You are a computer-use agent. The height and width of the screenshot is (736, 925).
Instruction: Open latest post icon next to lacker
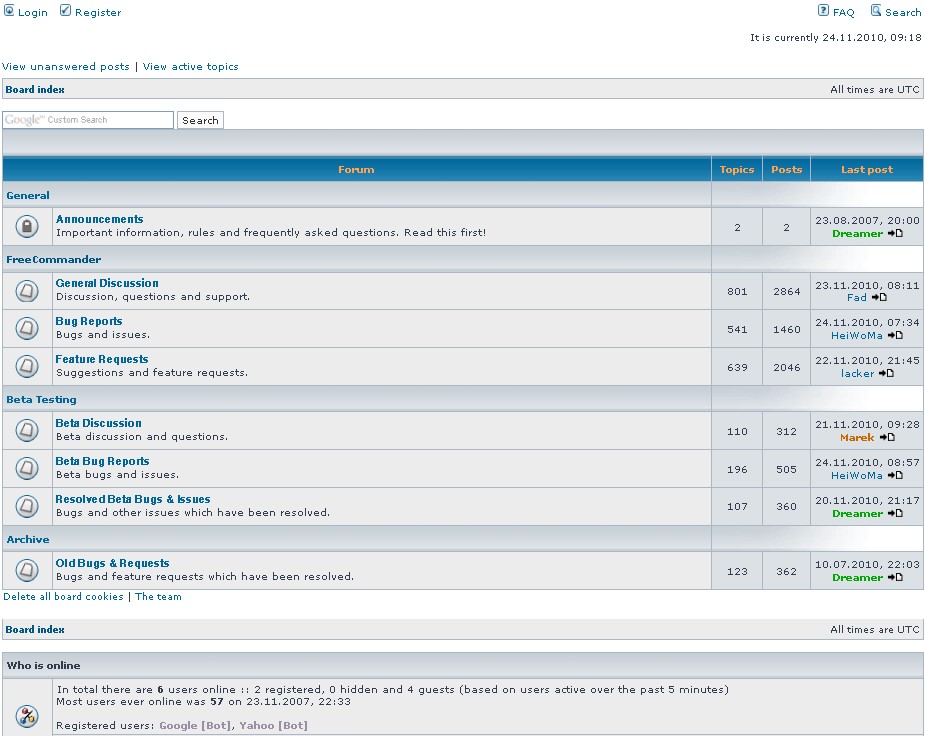click(887, 373)
